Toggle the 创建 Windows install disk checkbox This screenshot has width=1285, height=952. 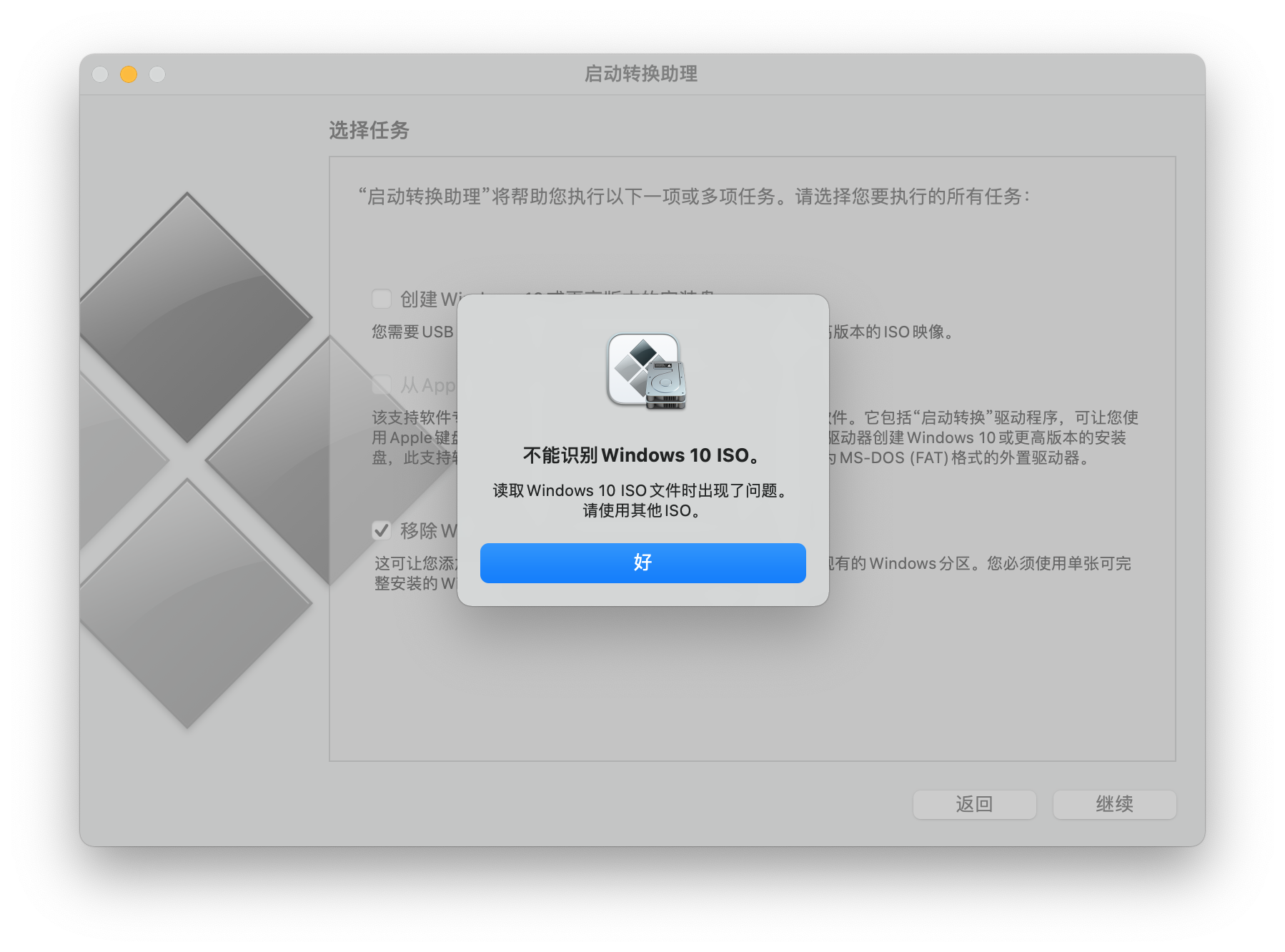(382, 299)
